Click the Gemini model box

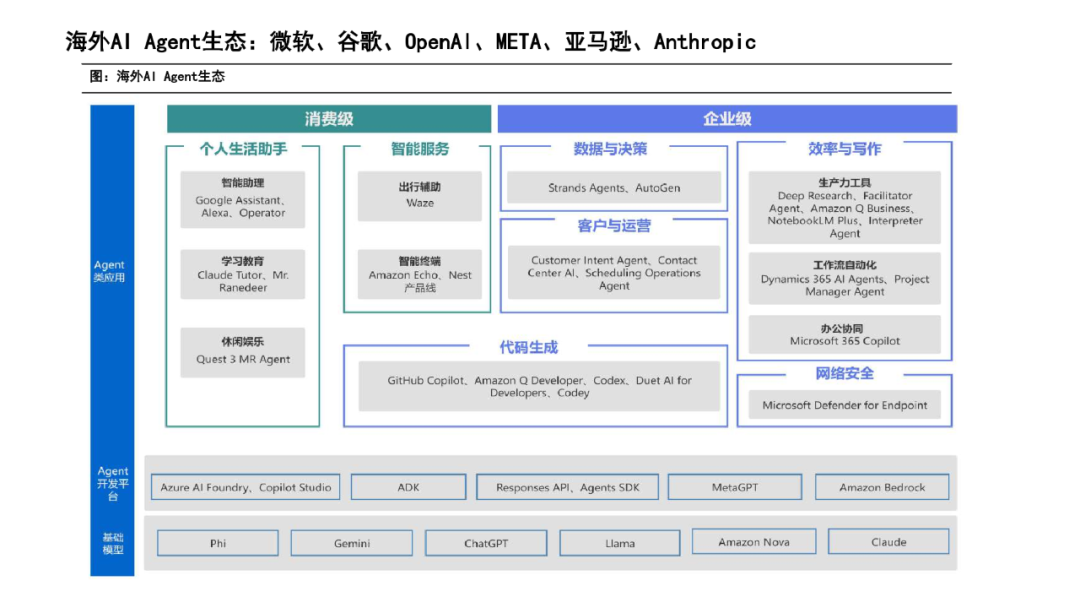coord(352,543)
